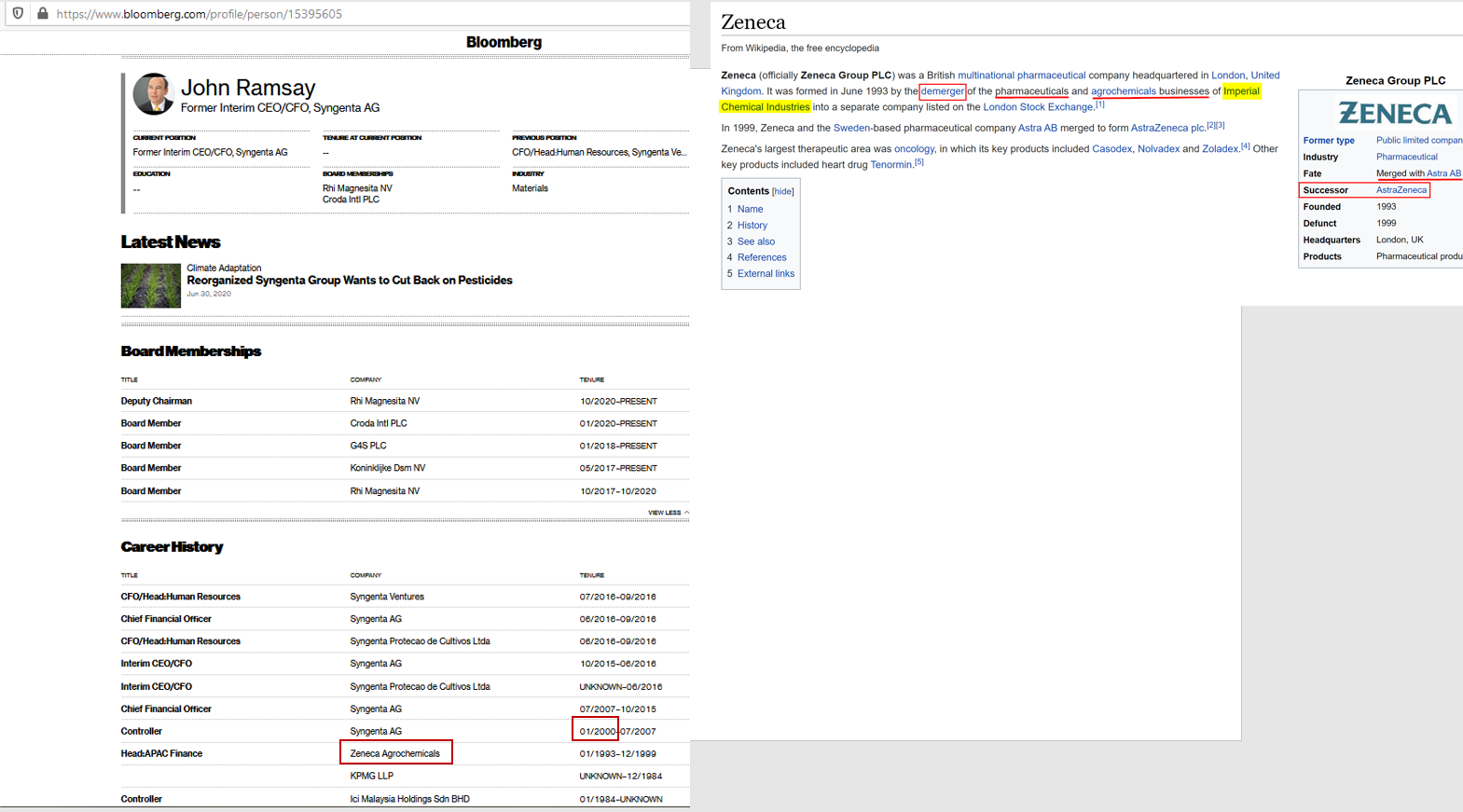Open the Bloomberg logo homepage link
Viewport: 1463px width, 812px height.
(x=504, y=42)
